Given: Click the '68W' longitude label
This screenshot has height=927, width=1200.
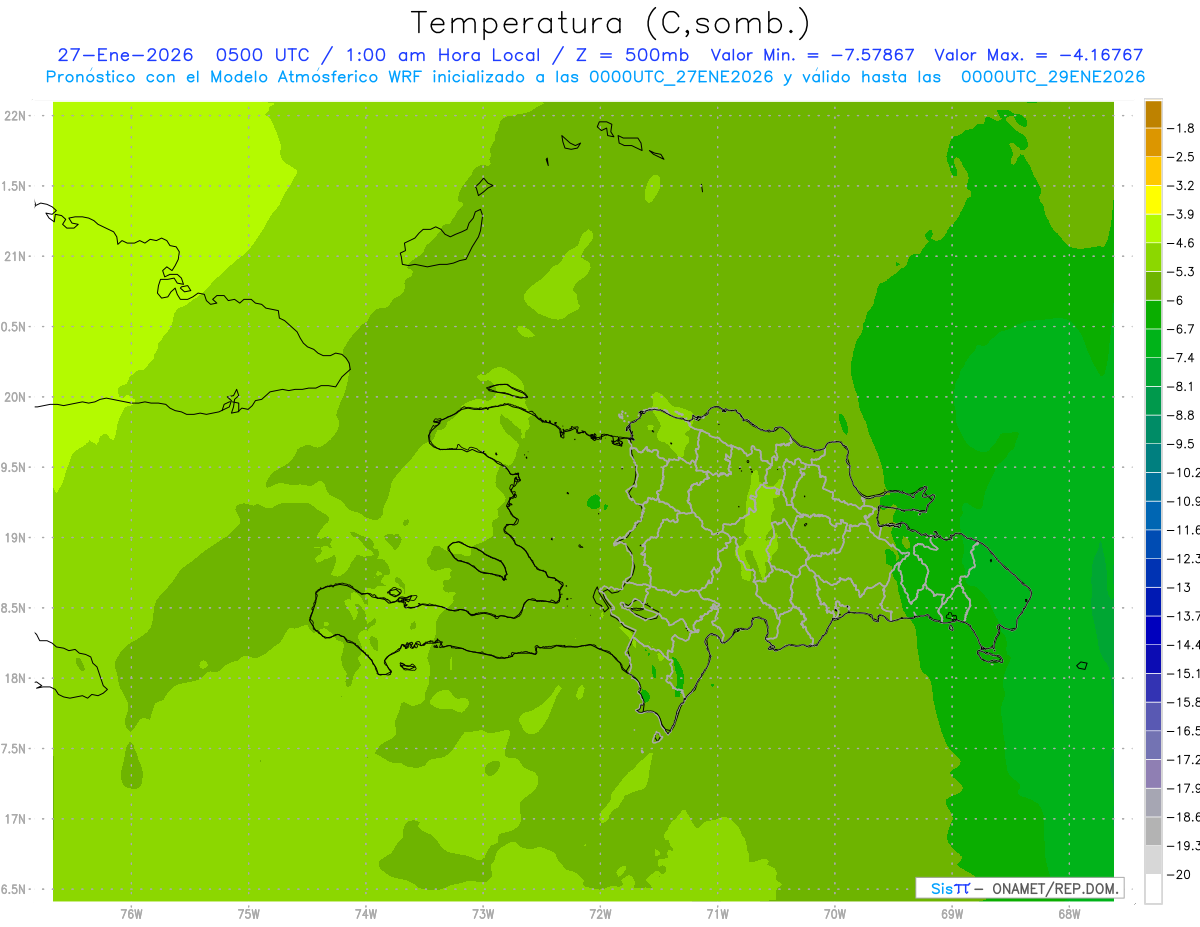Looking at the screenshot, I should [1069, 914].
